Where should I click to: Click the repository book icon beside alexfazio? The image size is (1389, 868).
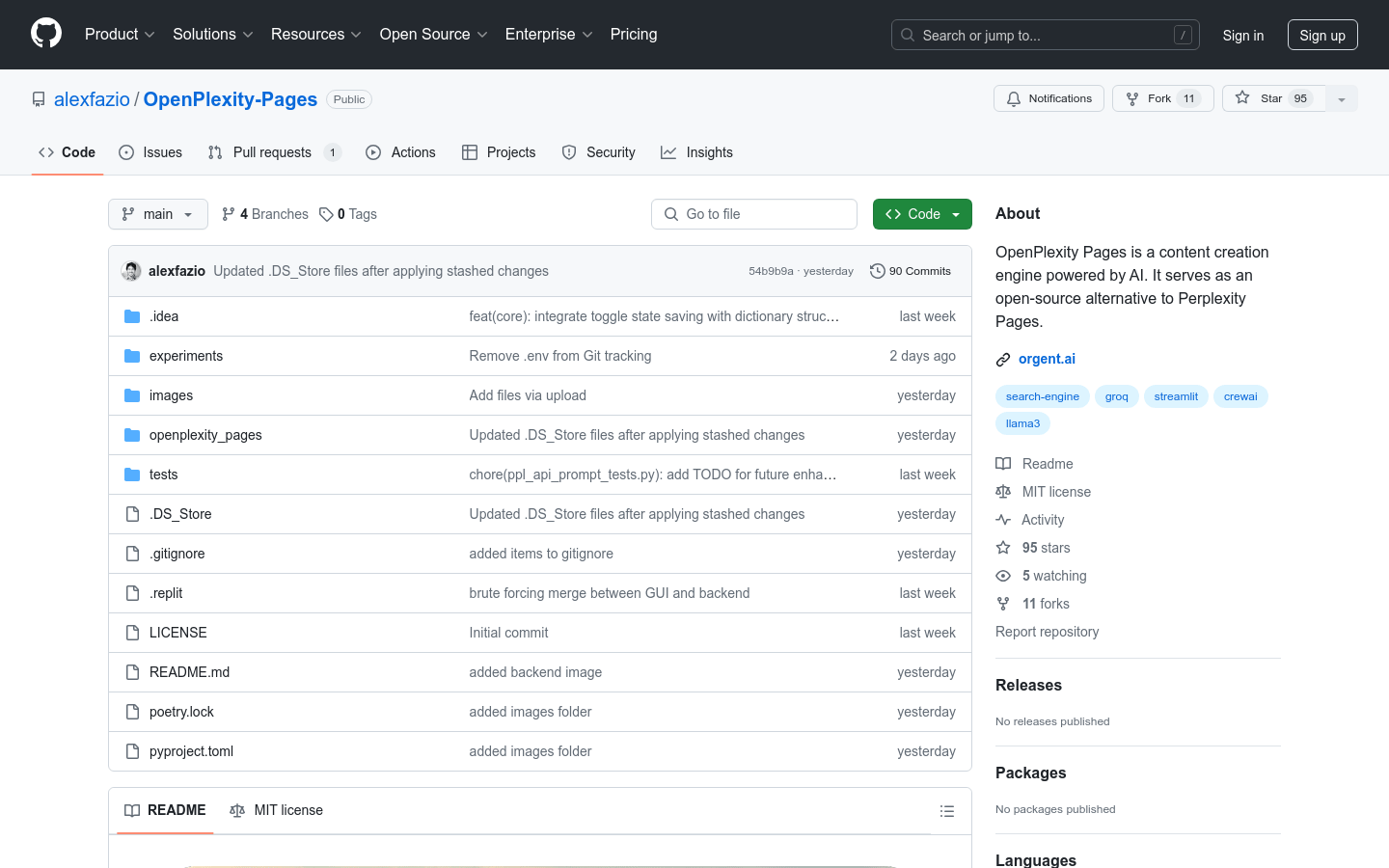39,99
